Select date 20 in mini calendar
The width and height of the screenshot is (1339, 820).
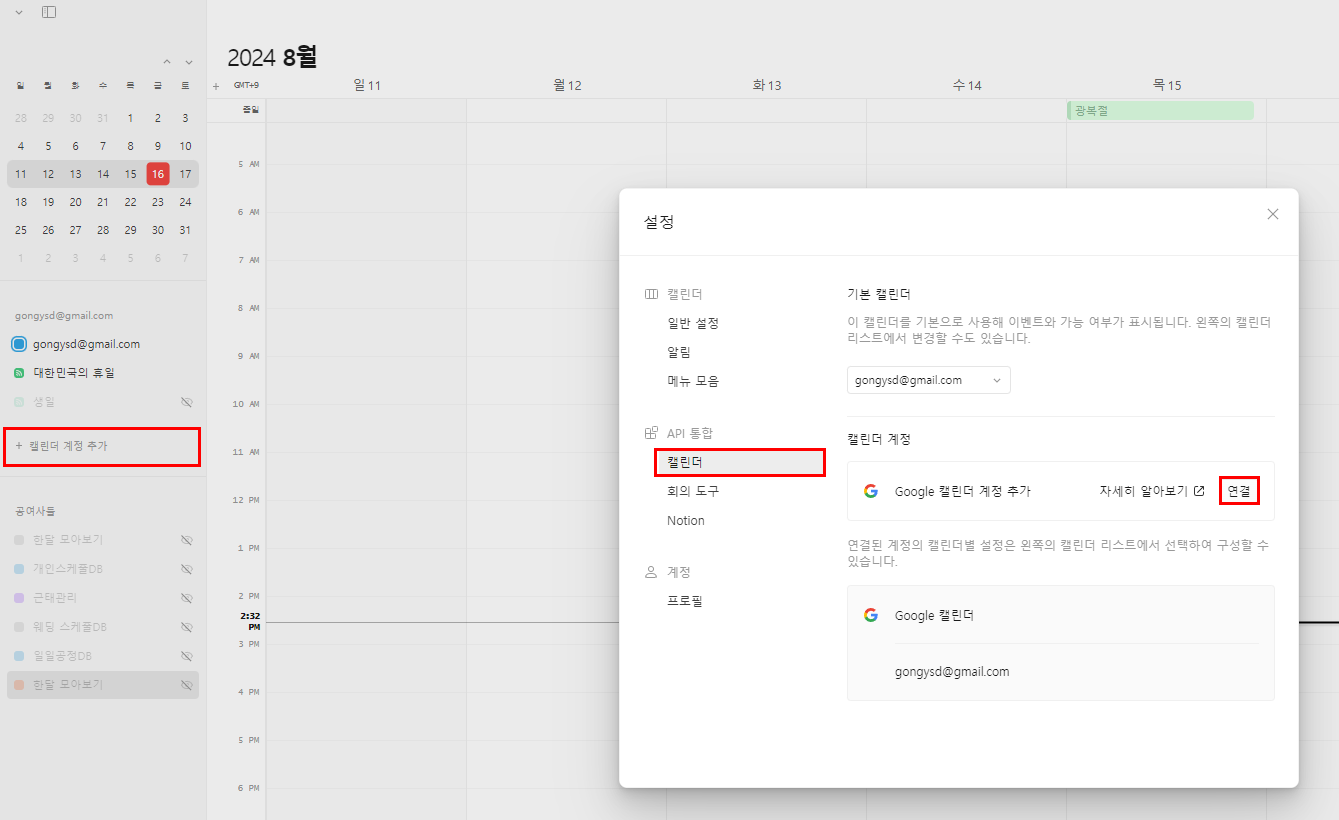[76, 202]
